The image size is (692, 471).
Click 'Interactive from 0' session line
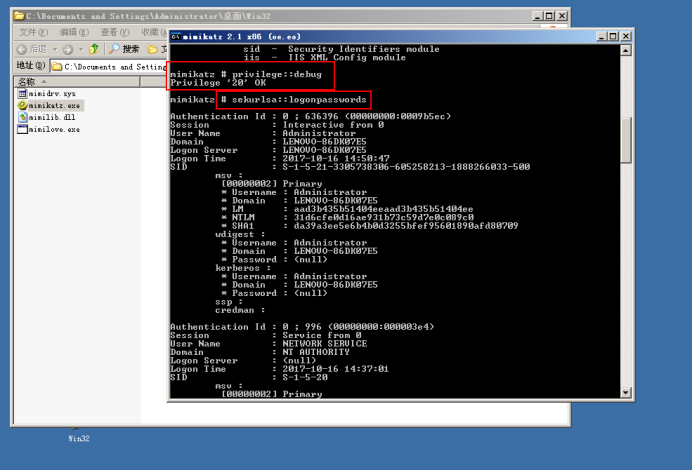click(x=277, y=125)
